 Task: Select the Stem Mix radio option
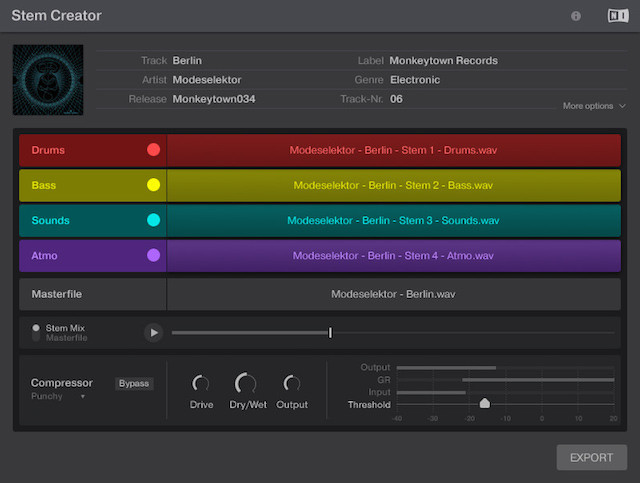(x=37, y=327)
